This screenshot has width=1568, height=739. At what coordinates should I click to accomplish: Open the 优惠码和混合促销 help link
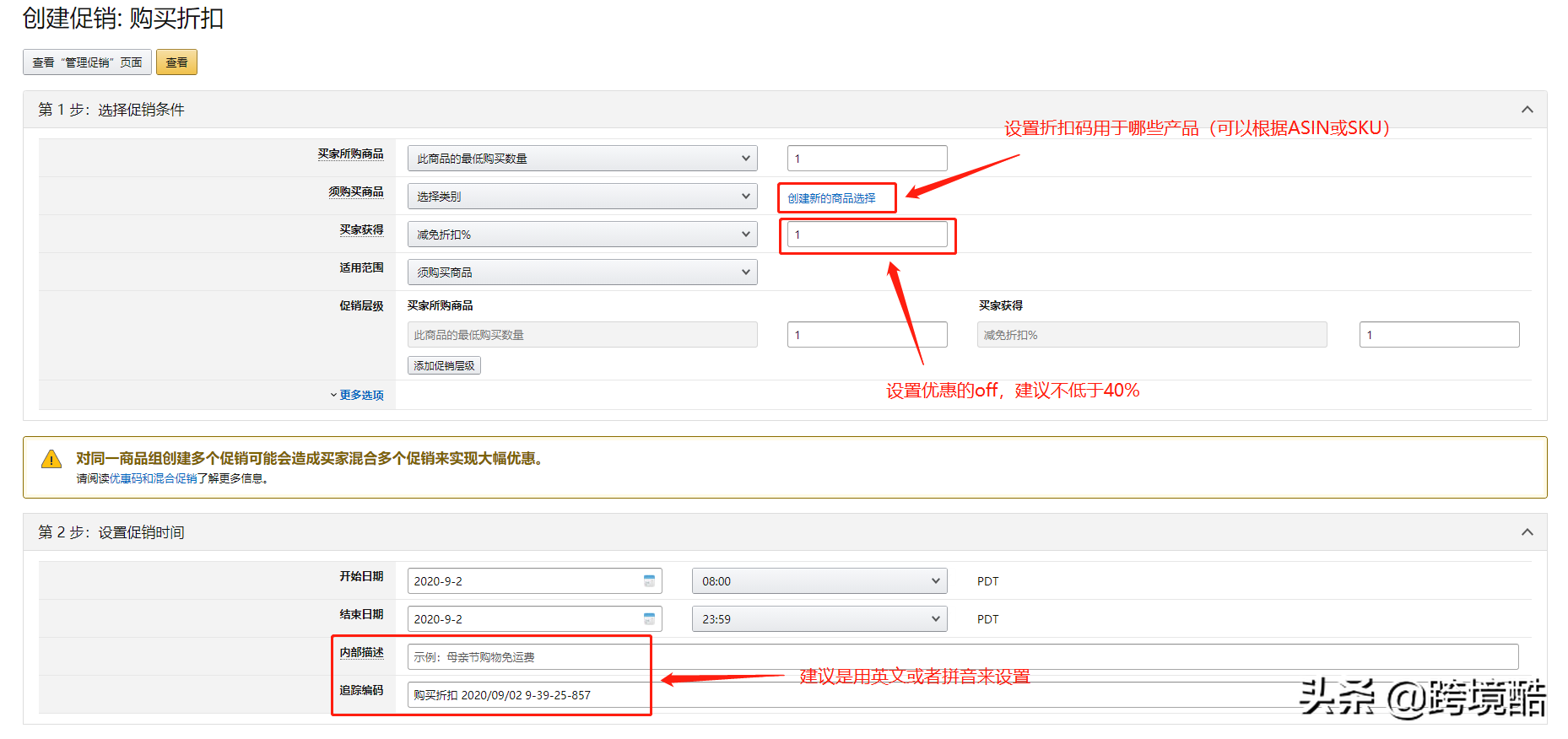click(153, 478)
